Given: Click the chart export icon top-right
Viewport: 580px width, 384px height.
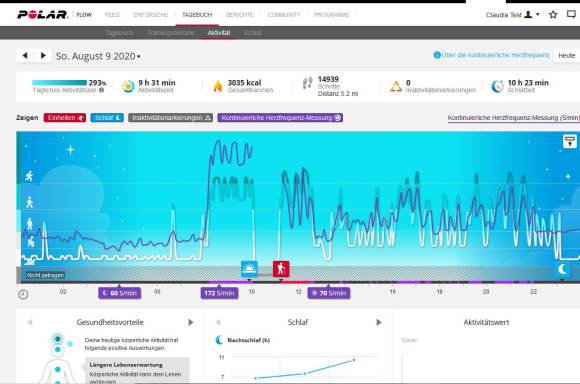Looking at the screenshot, I should [570, 141].
